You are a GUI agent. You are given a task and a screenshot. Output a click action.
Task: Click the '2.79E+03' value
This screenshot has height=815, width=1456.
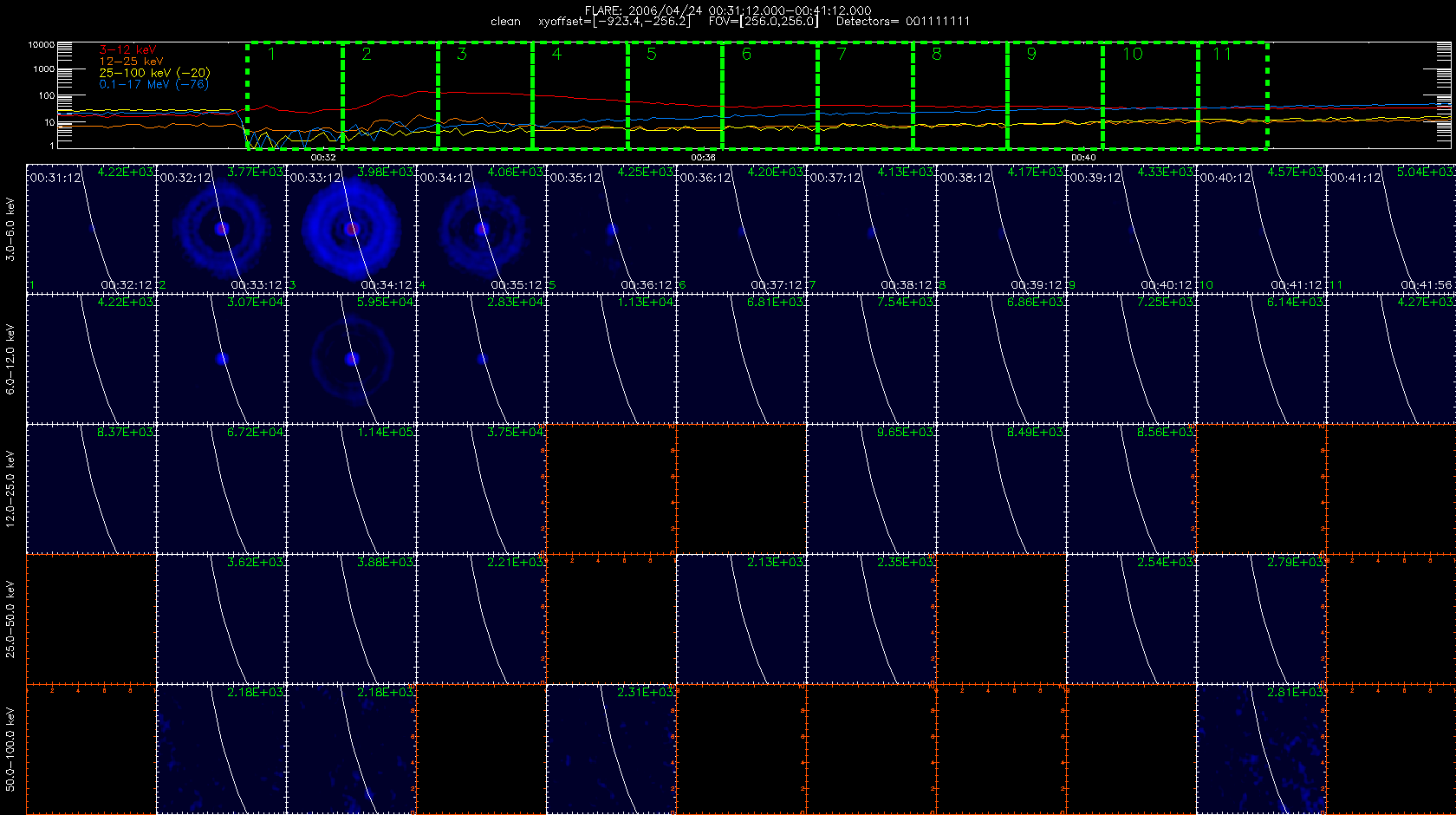pyautogui.click(x=1296, y=563)
